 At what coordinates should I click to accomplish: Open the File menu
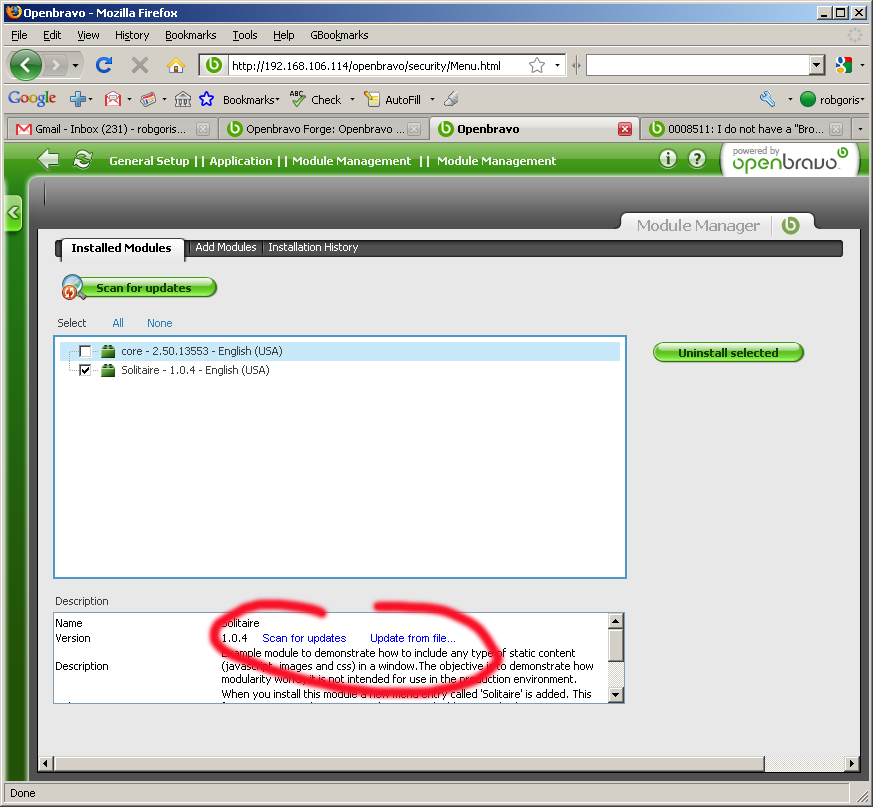(x=19, y=35)
